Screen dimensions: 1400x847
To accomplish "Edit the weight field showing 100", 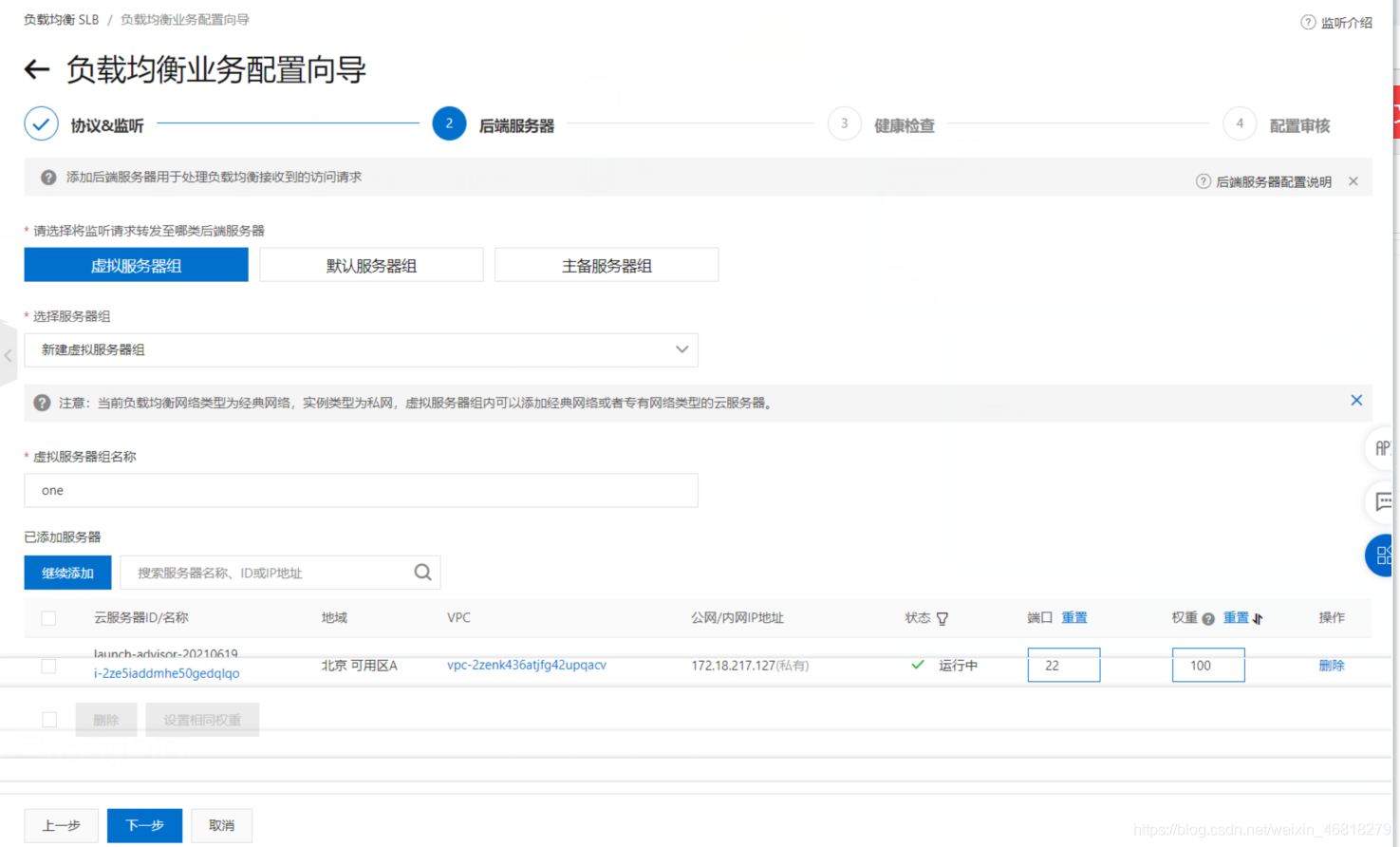I will (x=1208, y=665).
